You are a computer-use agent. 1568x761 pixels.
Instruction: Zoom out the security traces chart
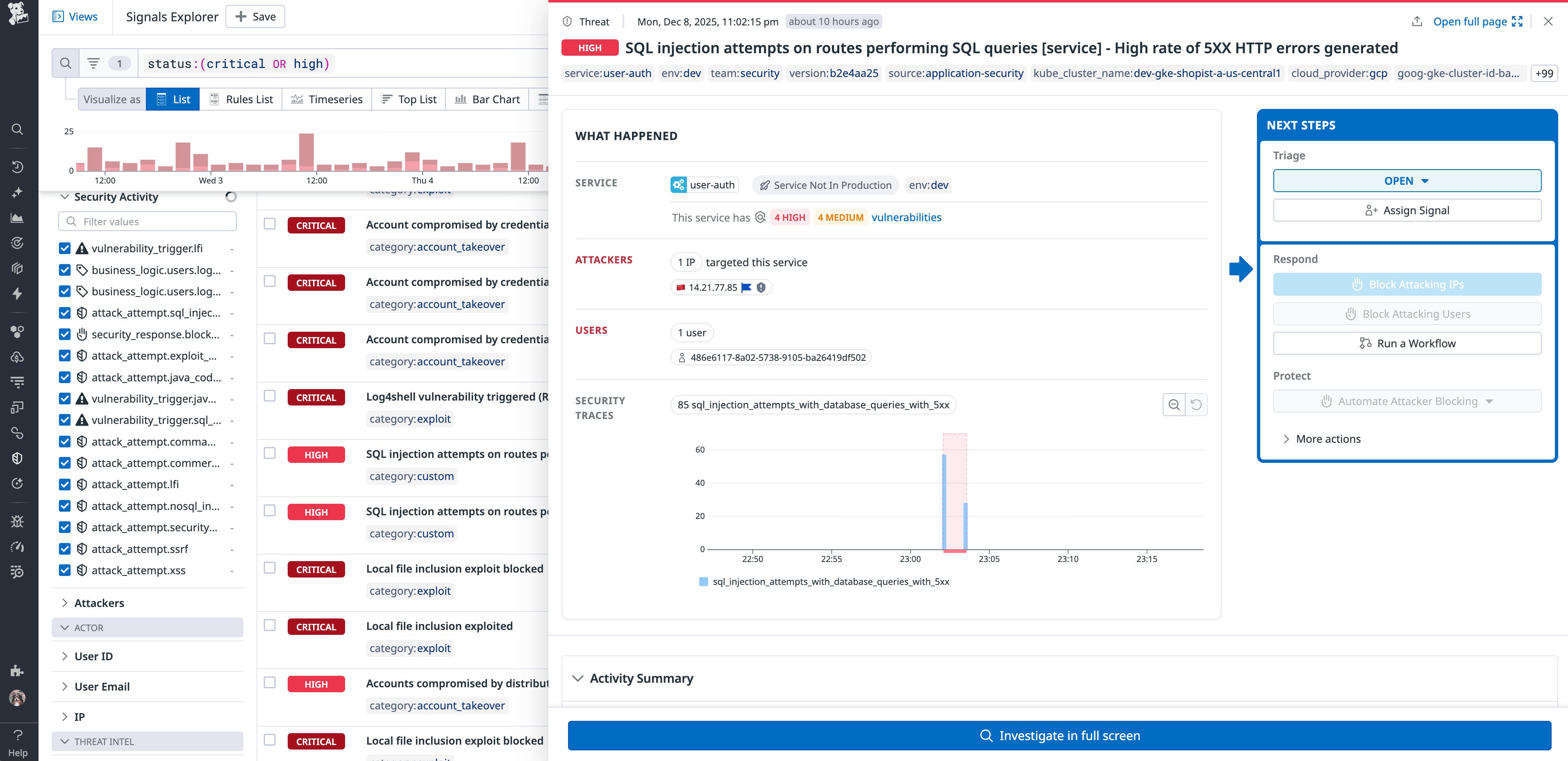click(1174, 405)
